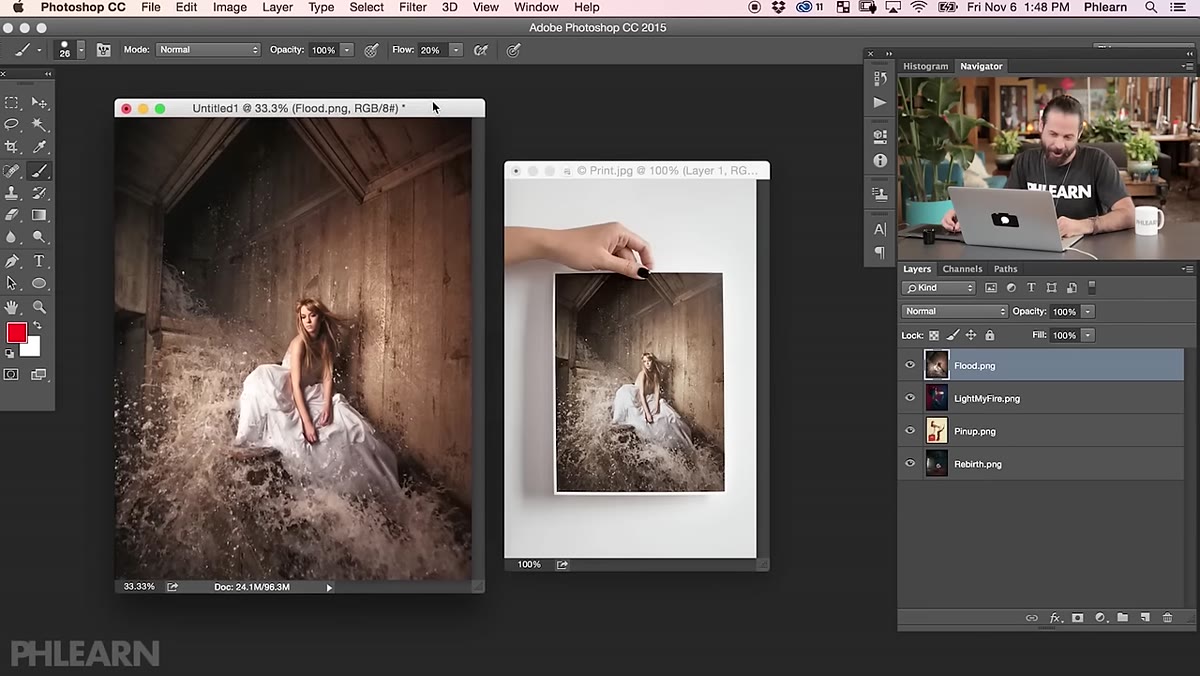Open the Flow value dropdown
The width and height of the screenshot is (1200, 676).
click(456, 50)
